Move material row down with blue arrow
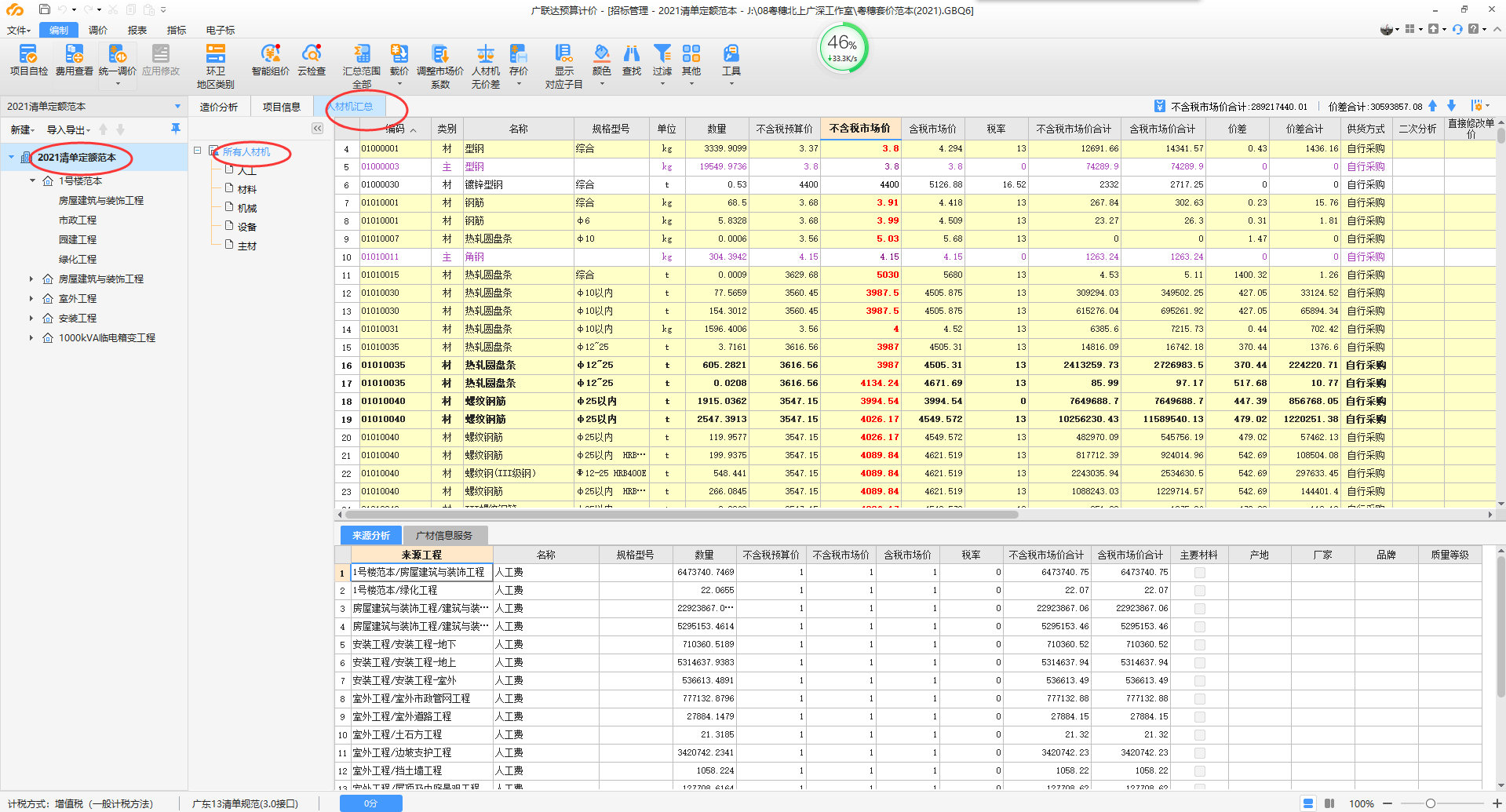 point(1452,106)
